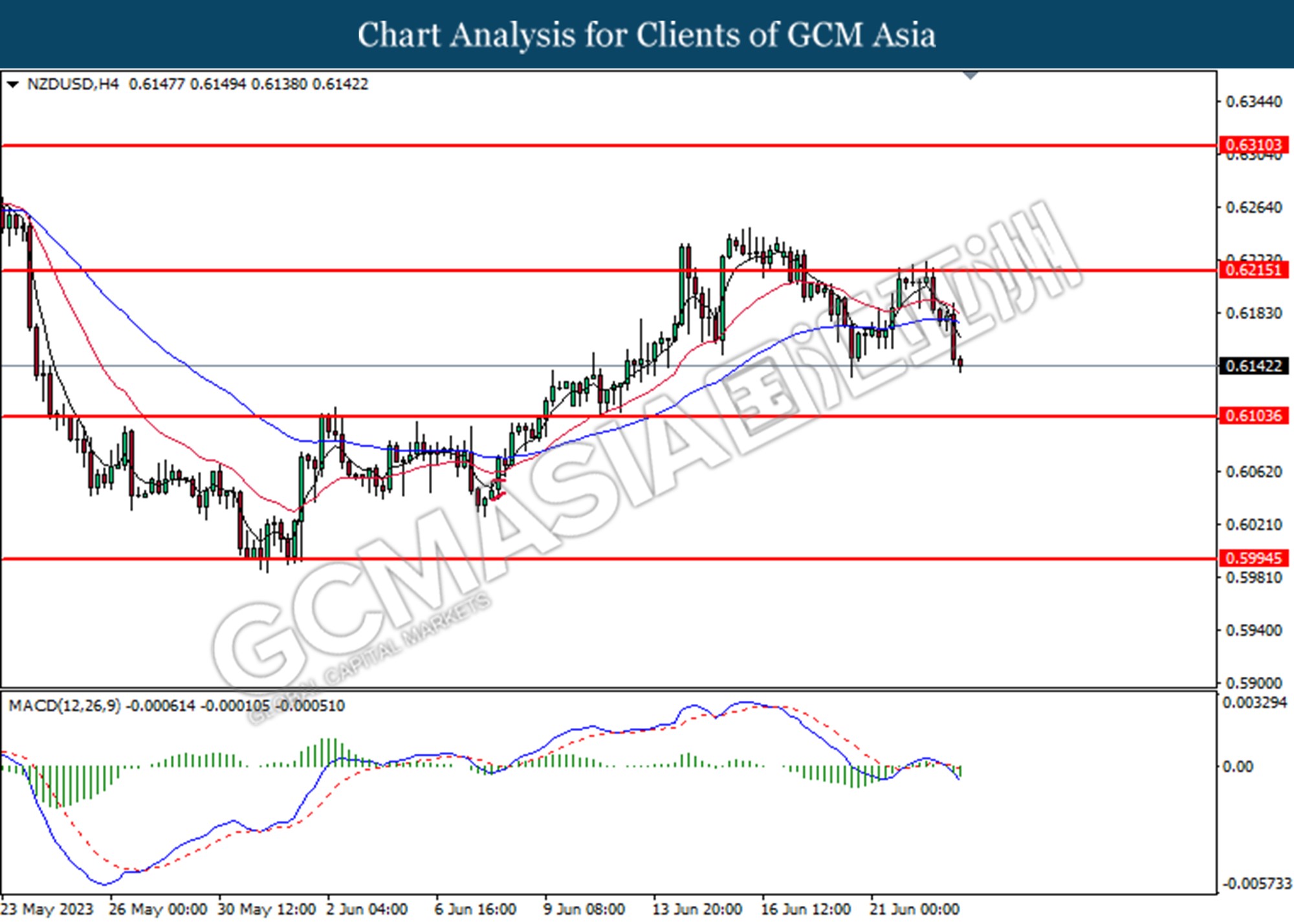Click the 21 Jun 00:00 time label
1294x924 pixels.
(x=914, y=910)
